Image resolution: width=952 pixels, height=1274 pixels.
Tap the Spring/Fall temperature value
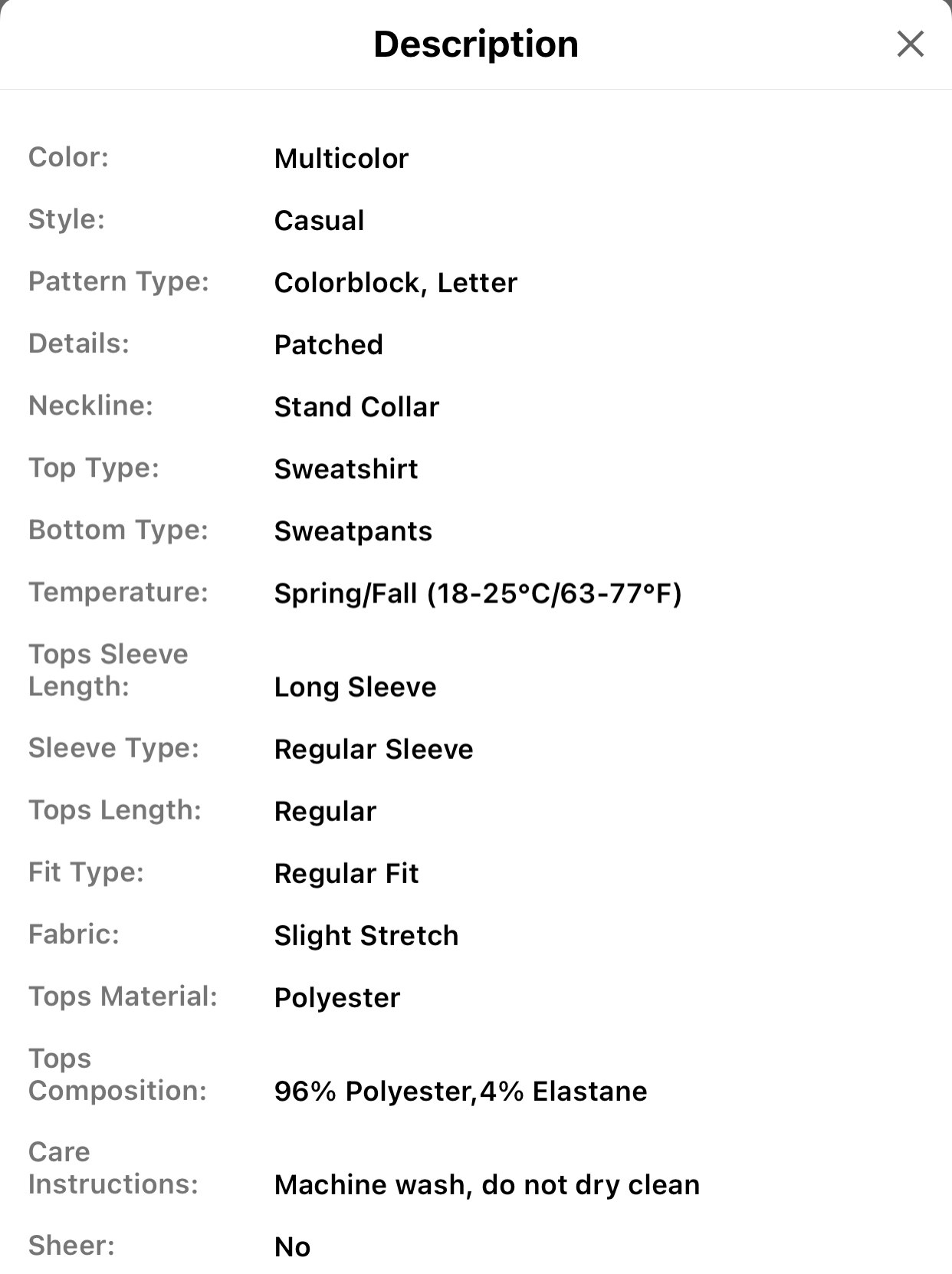[478, 593]
